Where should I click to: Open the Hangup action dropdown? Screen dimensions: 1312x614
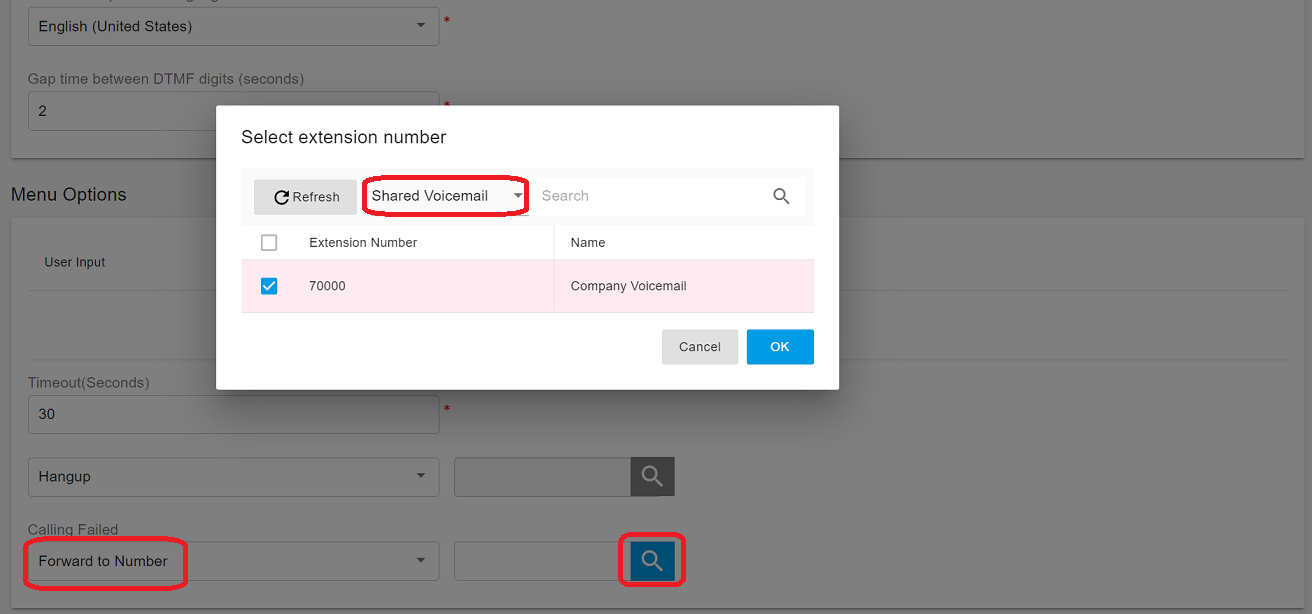coord(233,477)
